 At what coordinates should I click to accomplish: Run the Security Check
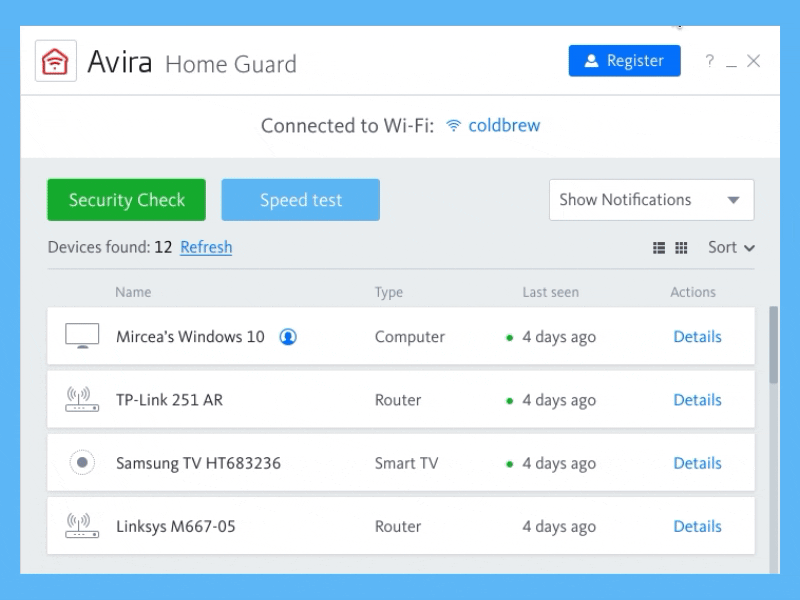pos(126,200)
